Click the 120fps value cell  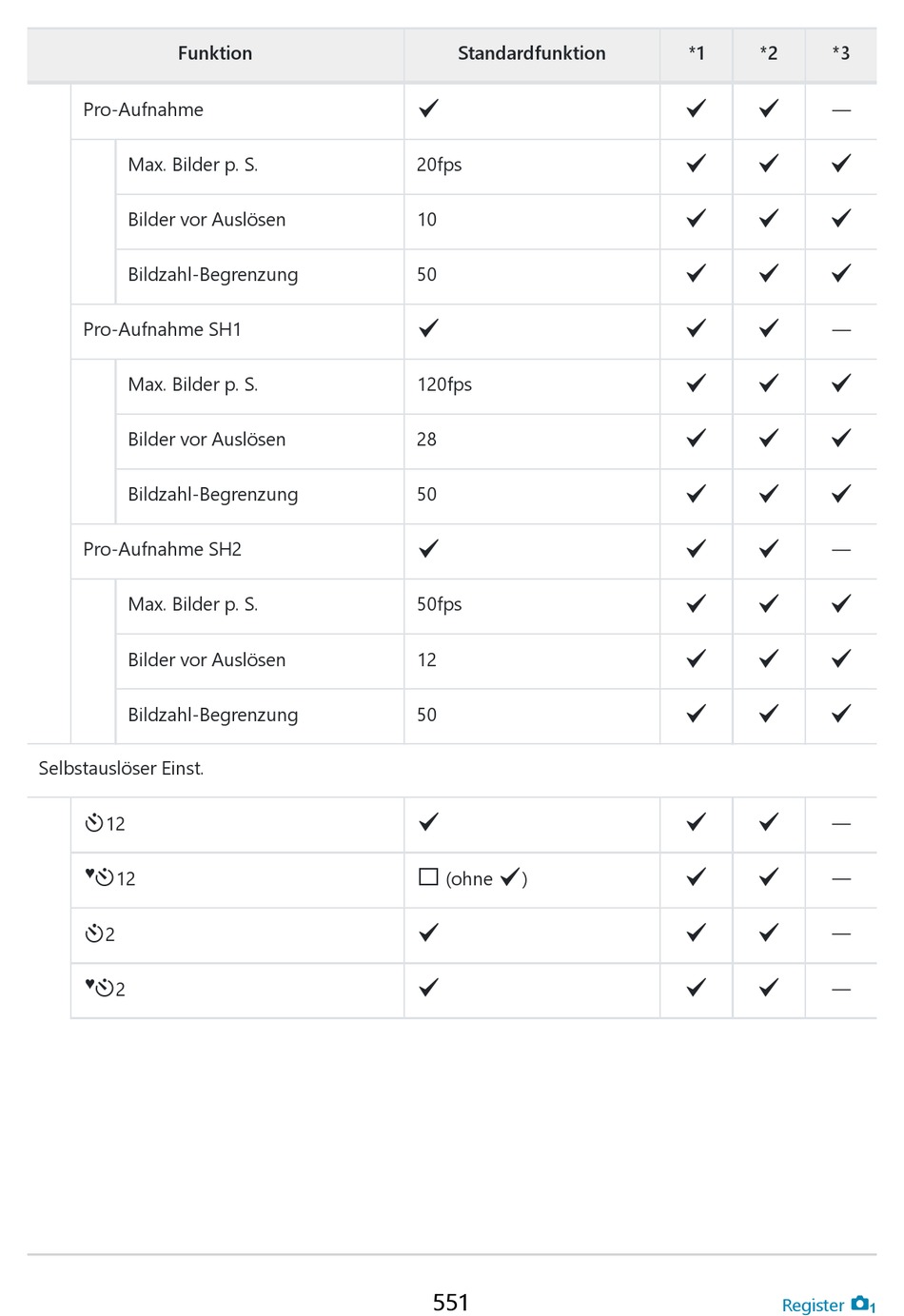click(444, 384)
